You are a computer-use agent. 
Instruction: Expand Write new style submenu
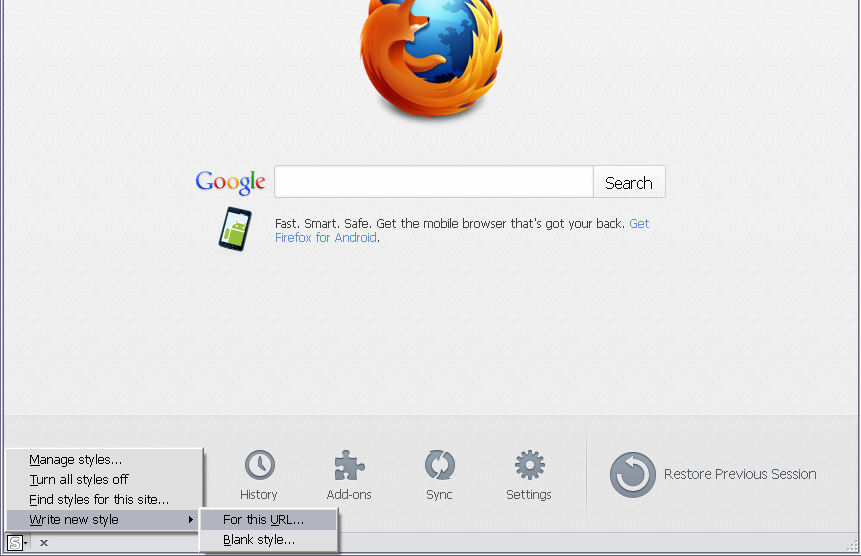coord(104,520)
